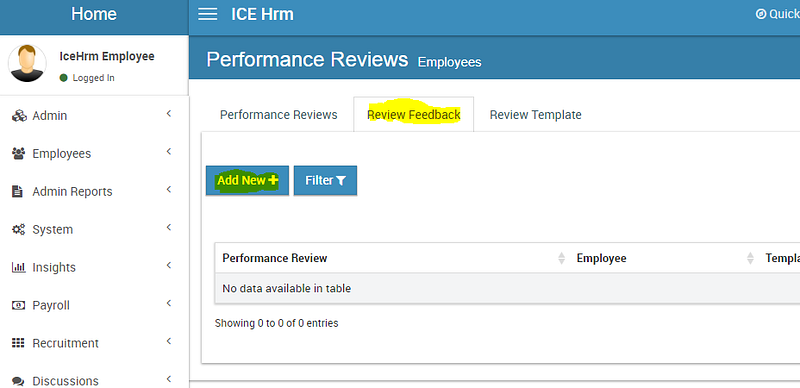The height and width of the screenshot is (388, 800).
Task: Click the Admin cubes icon
Action: point(19,116)
